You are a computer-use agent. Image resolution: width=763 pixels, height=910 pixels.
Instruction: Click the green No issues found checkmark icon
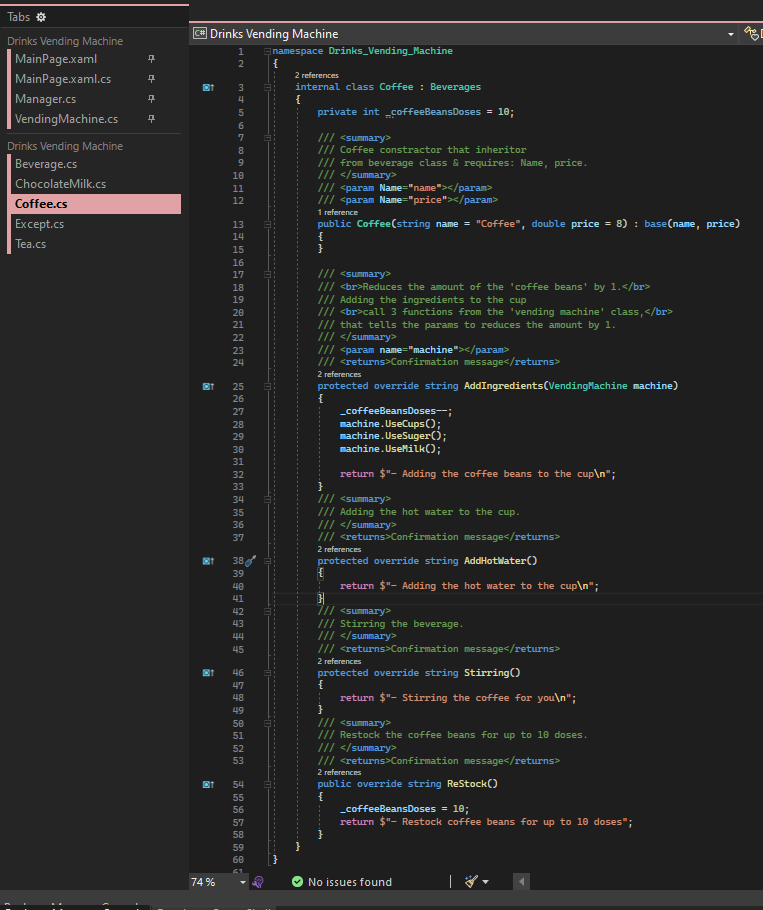point(297,881)
